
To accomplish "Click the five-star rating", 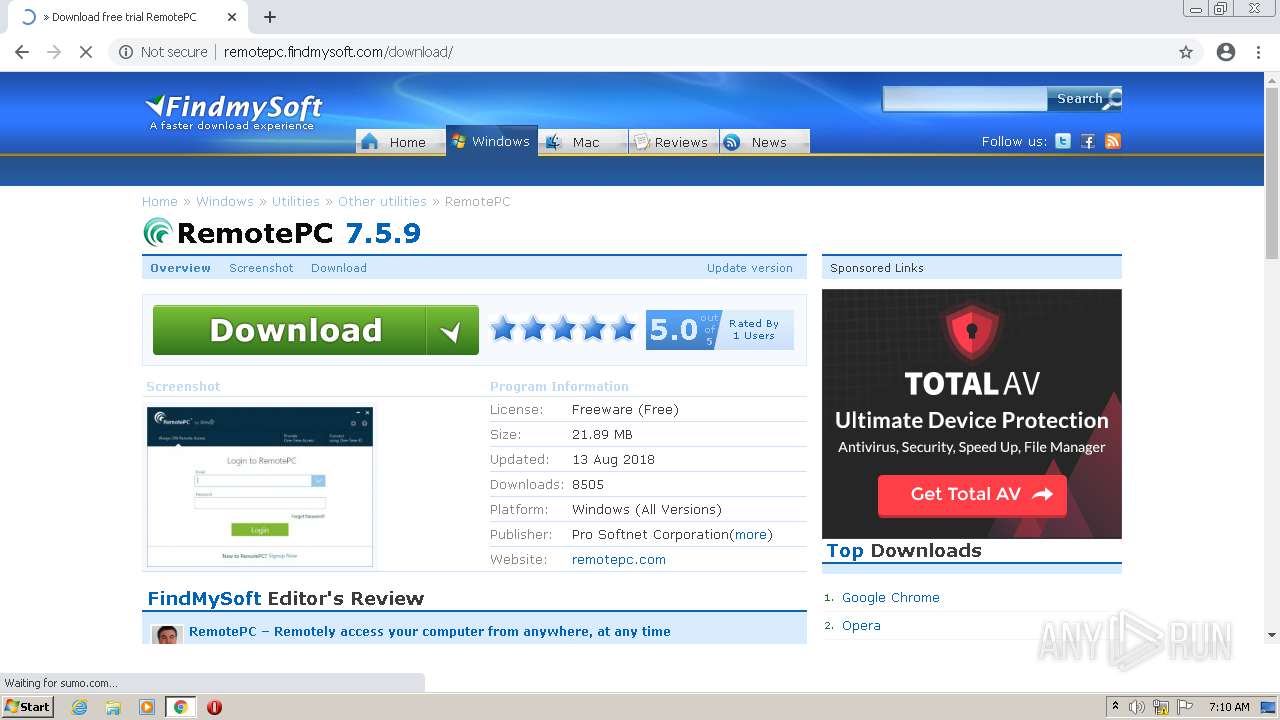I will coord(563,329).
